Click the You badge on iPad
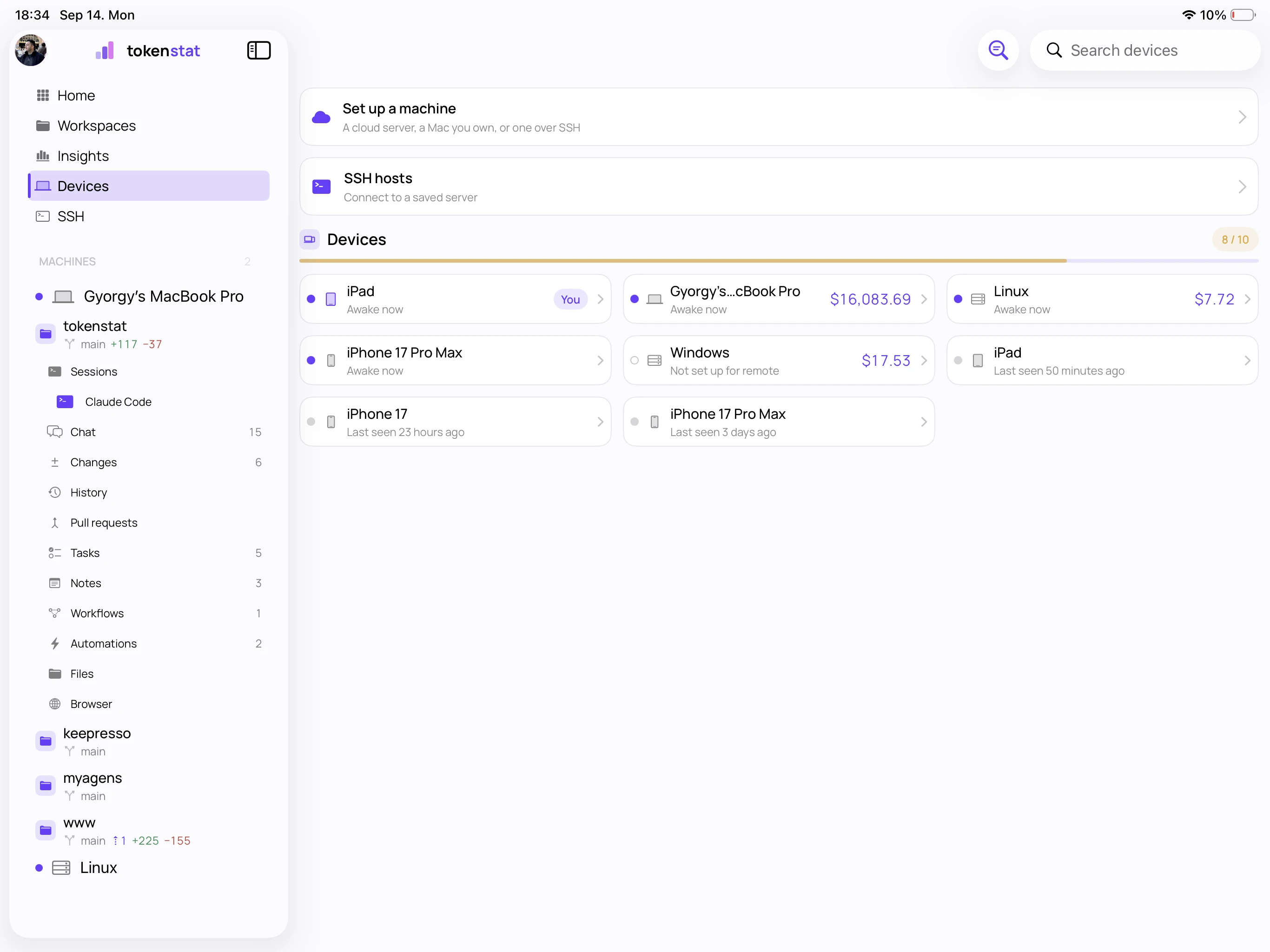Screen dimensions: 1270x952 click(570, 299)
